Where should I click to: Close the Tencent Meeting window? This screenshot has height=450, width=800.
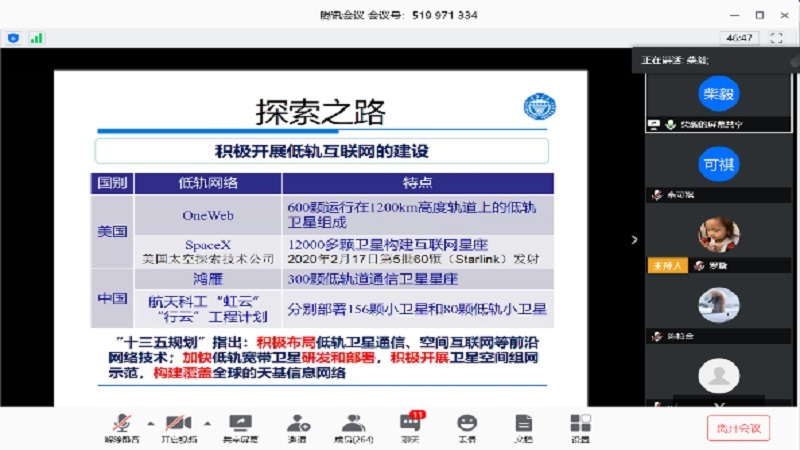tap(785, 15)
